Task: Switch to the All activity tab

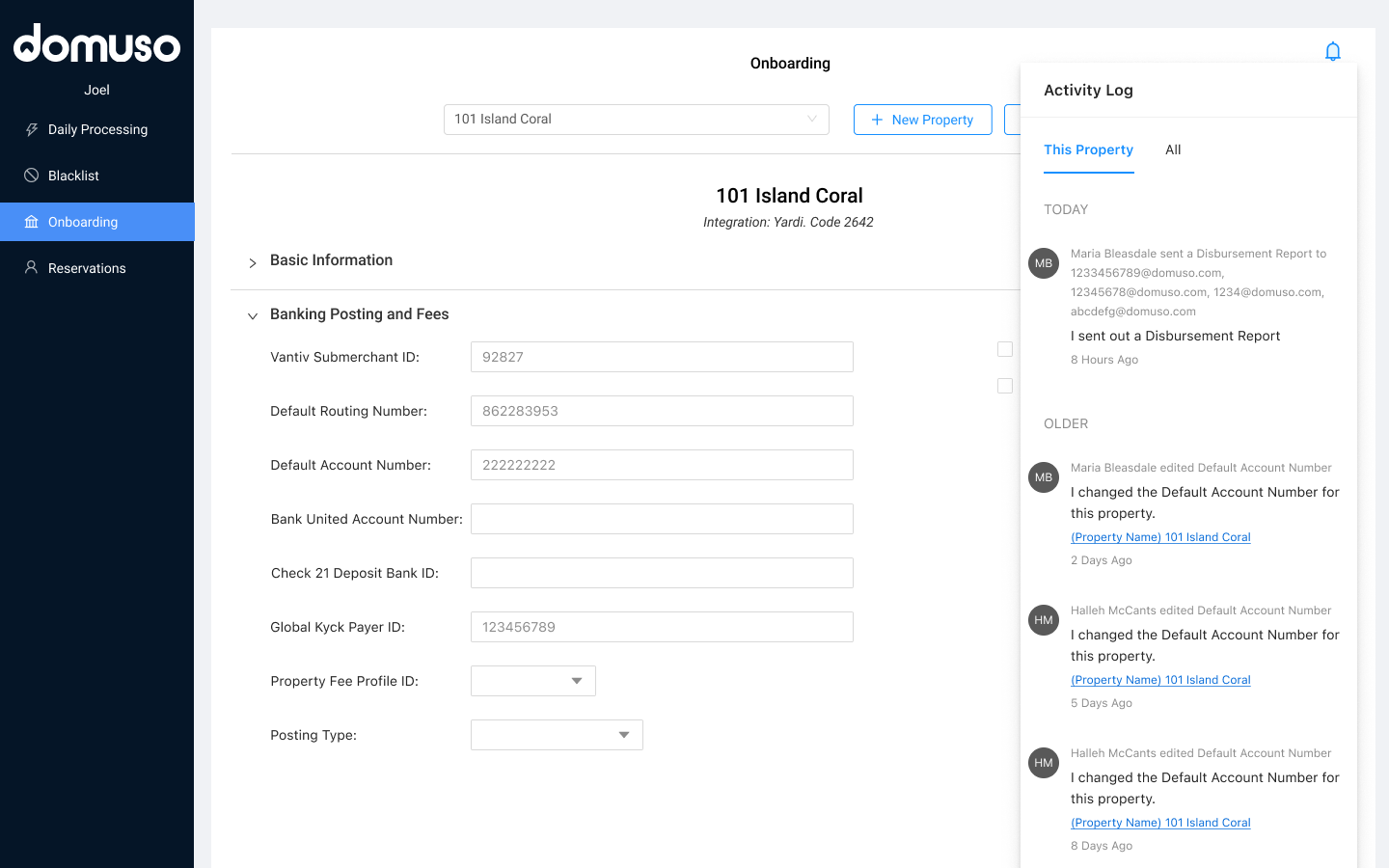Action: (x=1173, y=149)
